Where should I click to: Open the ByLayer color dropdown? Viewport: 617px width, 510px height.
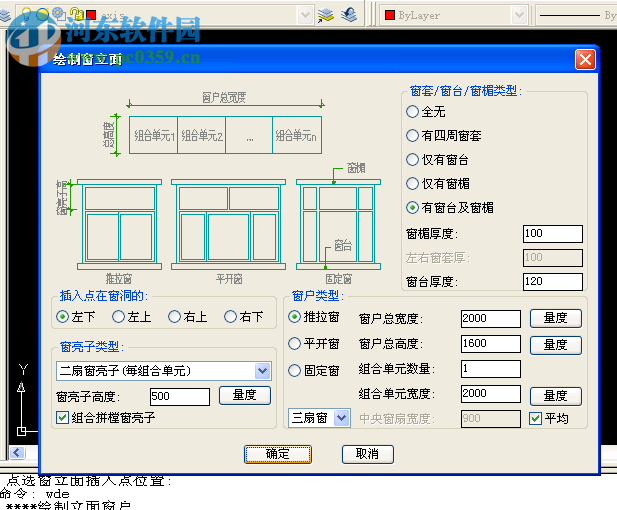(x=519, y=15)
